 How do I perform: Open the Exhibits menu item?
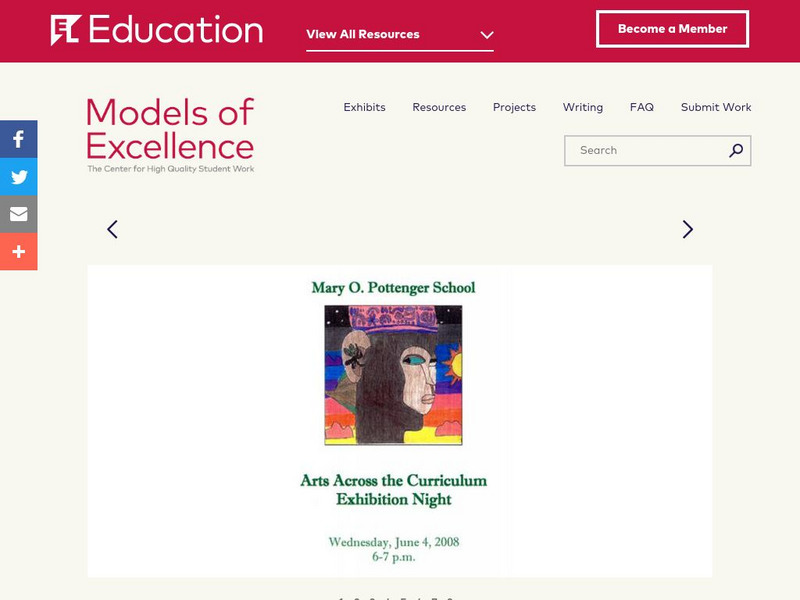point(364,107)
